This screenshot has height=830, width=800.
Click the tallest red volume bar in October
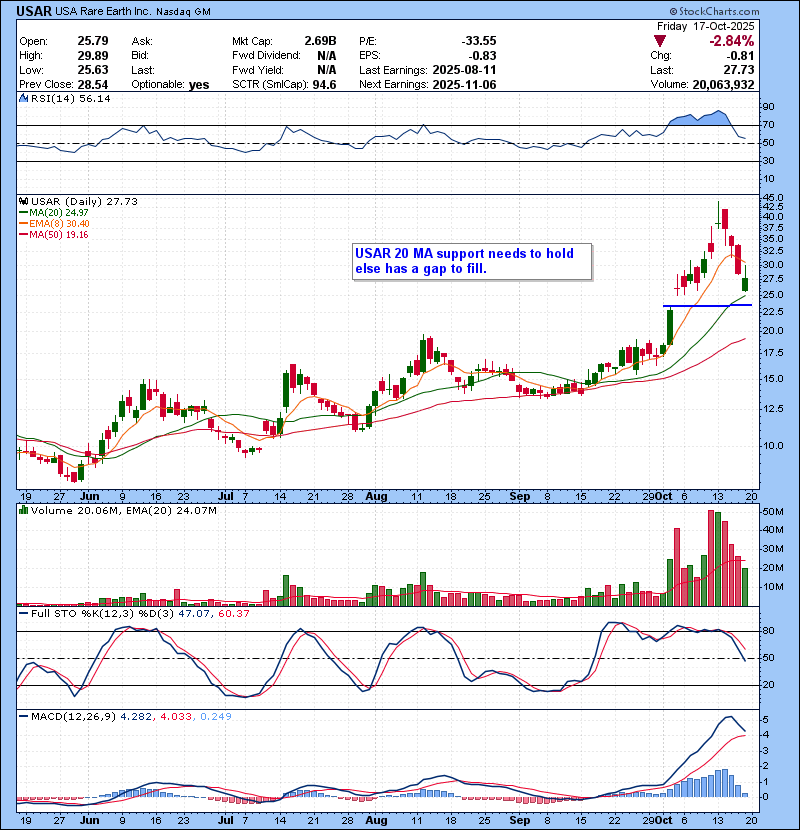[x=711, y=558]
